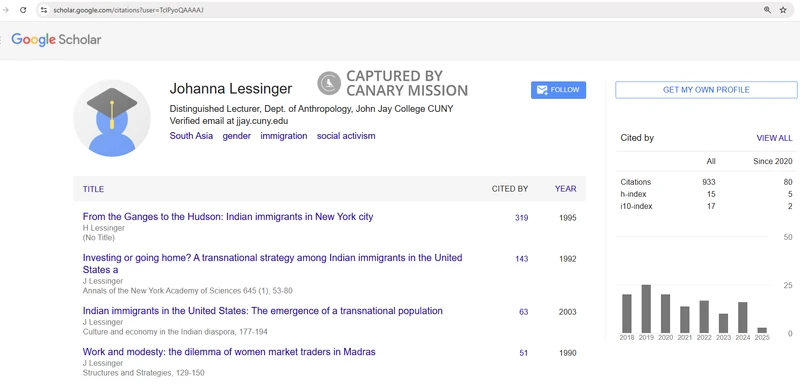Click the i10-index label
The height and width of the screenshot is (384, 800).
[636, 207]
